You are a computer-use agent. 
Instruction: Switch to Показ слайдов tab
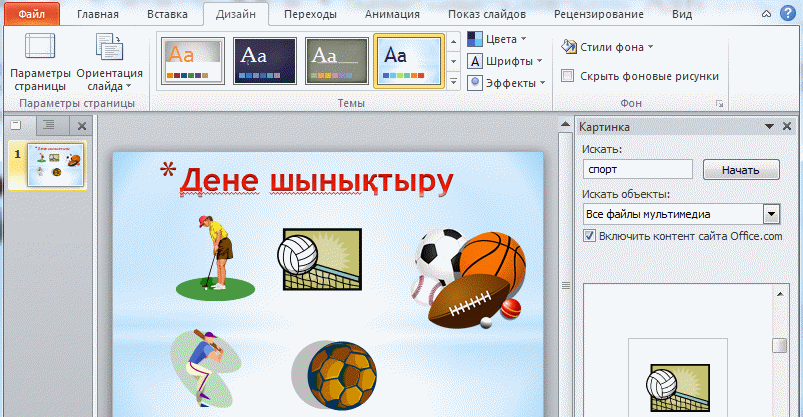pyautogui.click(x=487, y=14)
